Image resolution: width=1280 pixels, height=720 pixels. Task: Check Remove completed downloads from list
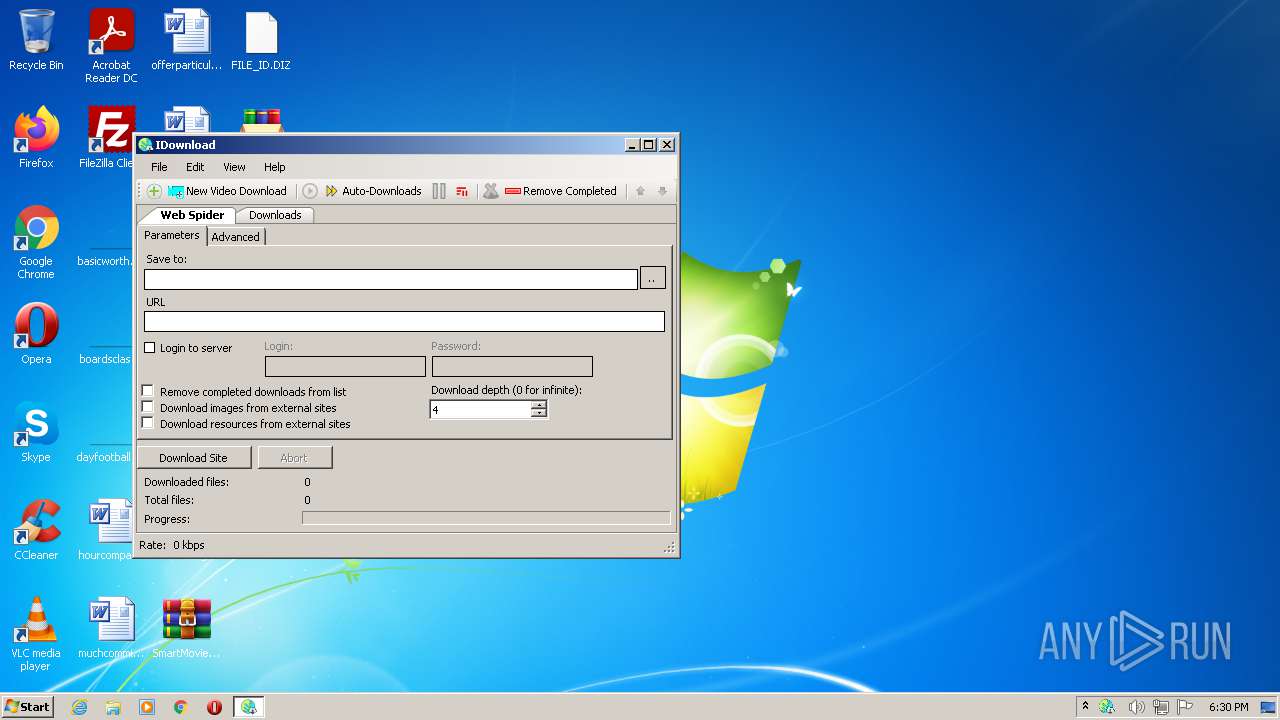click(x=148, y=391)
